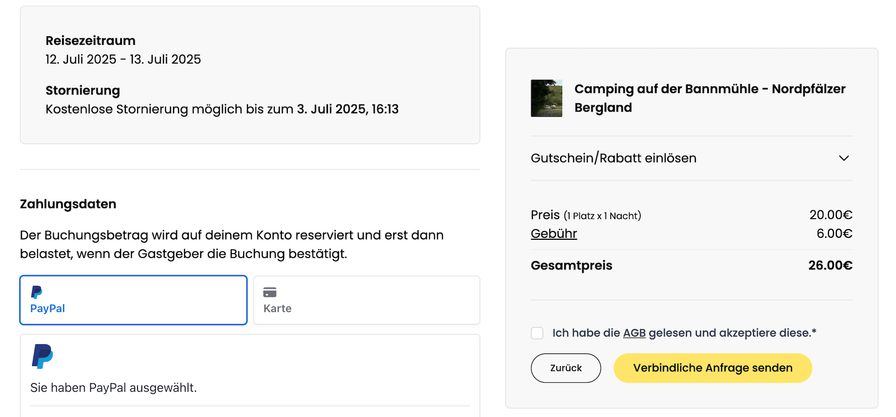
Task: Click the 'Sie haben PayPal ausgewählt' message
Action: (113, 388)
